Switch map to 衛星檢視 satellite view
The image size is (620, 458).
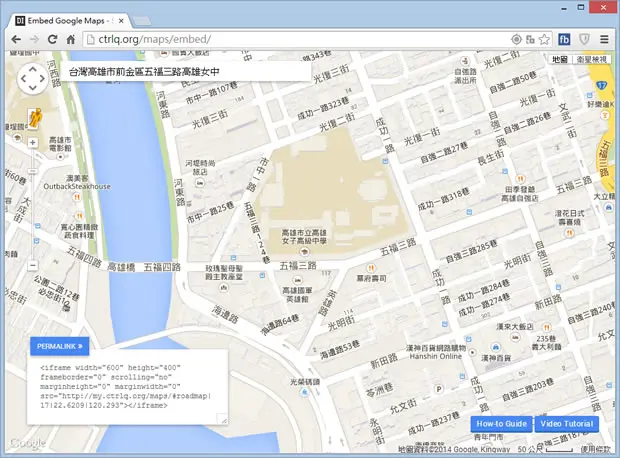point(592,59)
